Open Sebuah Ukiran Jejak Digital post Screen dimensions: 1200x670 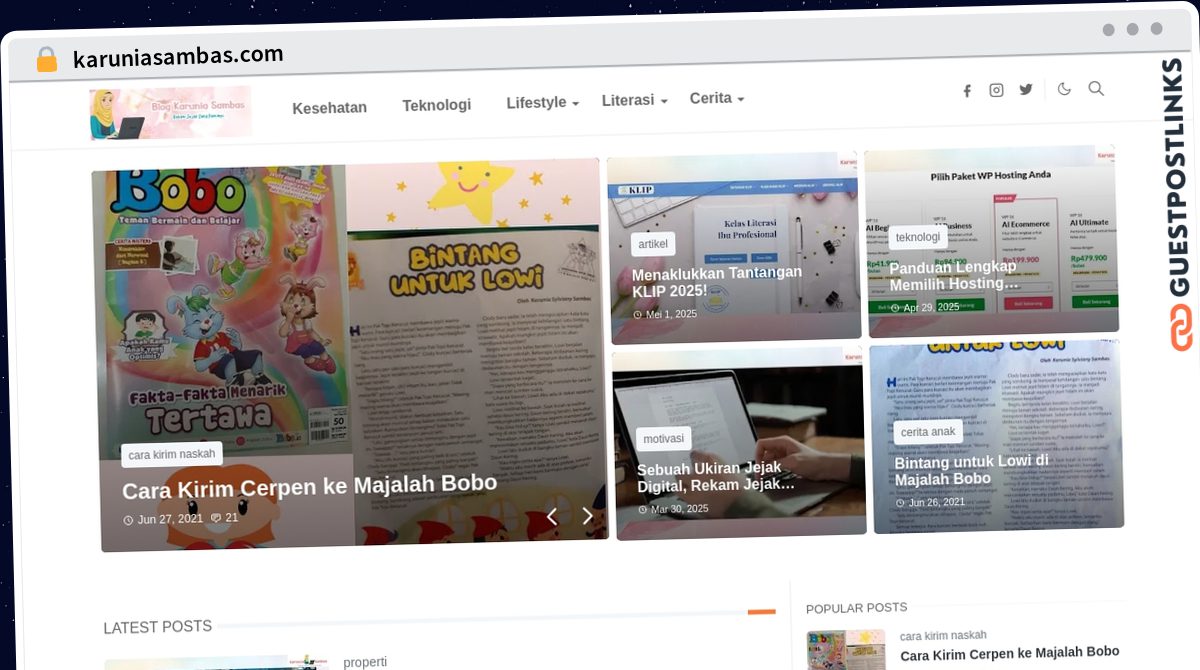click(x=717, y=477)
